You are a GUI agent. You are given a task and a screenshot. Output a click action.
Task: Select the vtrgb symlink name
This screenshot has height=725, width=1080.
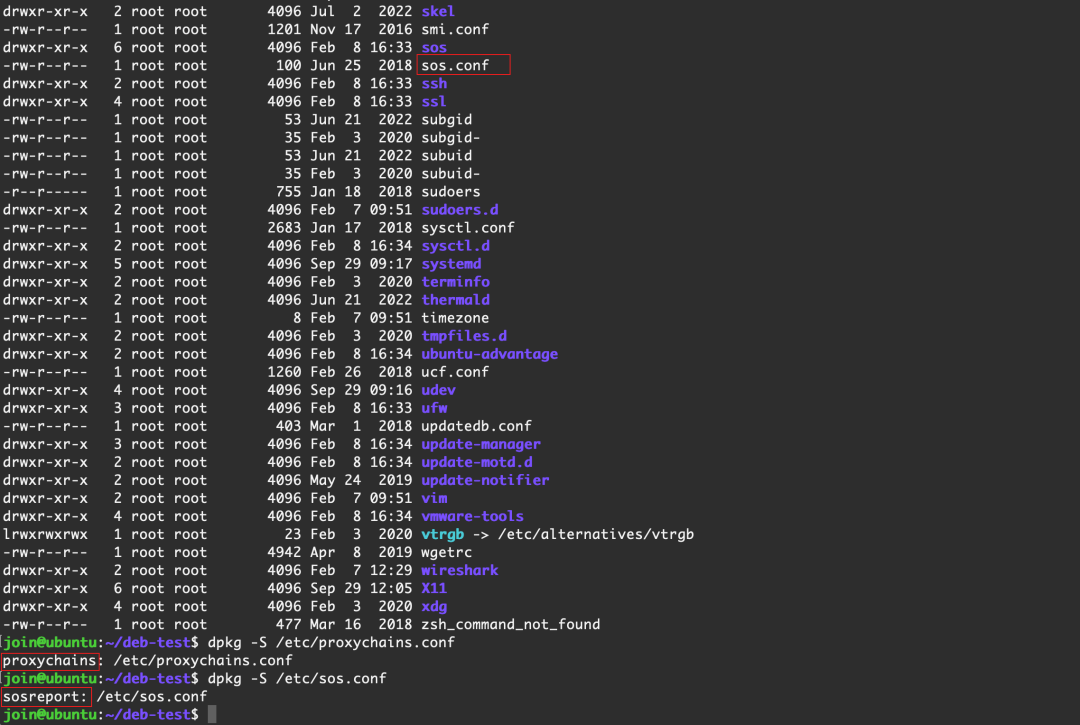pos(442,534)
